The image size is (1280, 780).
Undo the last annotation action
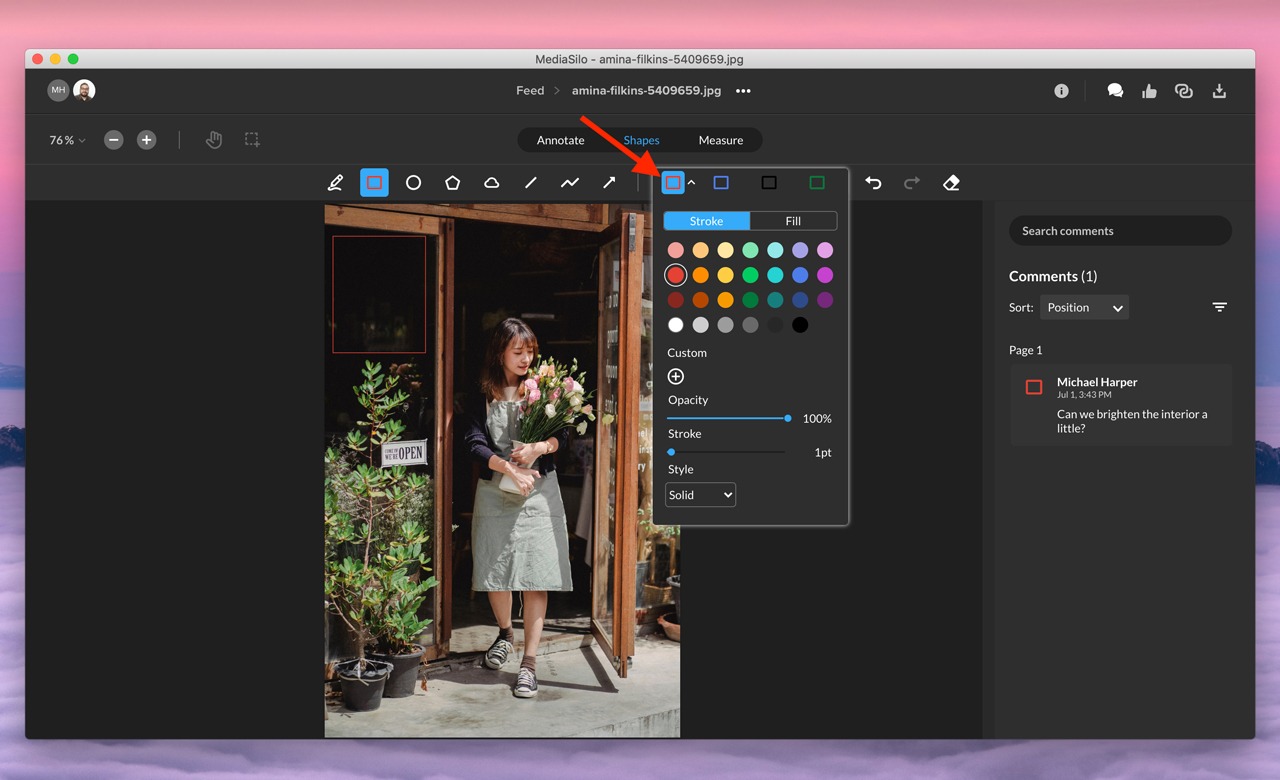pos(873,183)
